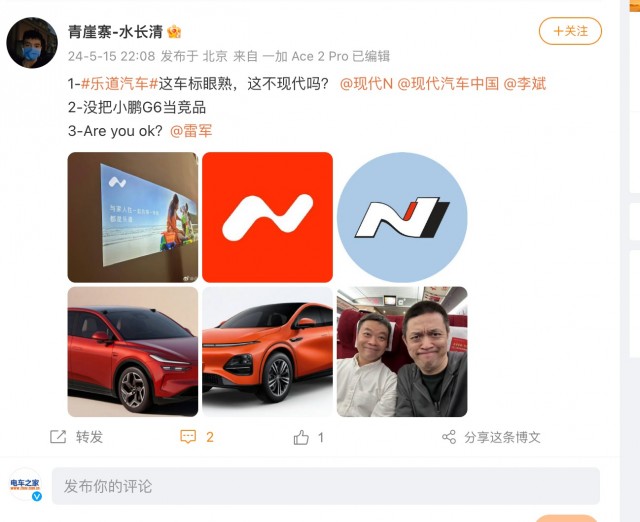
Task: Open the orange-red wave logo image
Action: point(267,217)
